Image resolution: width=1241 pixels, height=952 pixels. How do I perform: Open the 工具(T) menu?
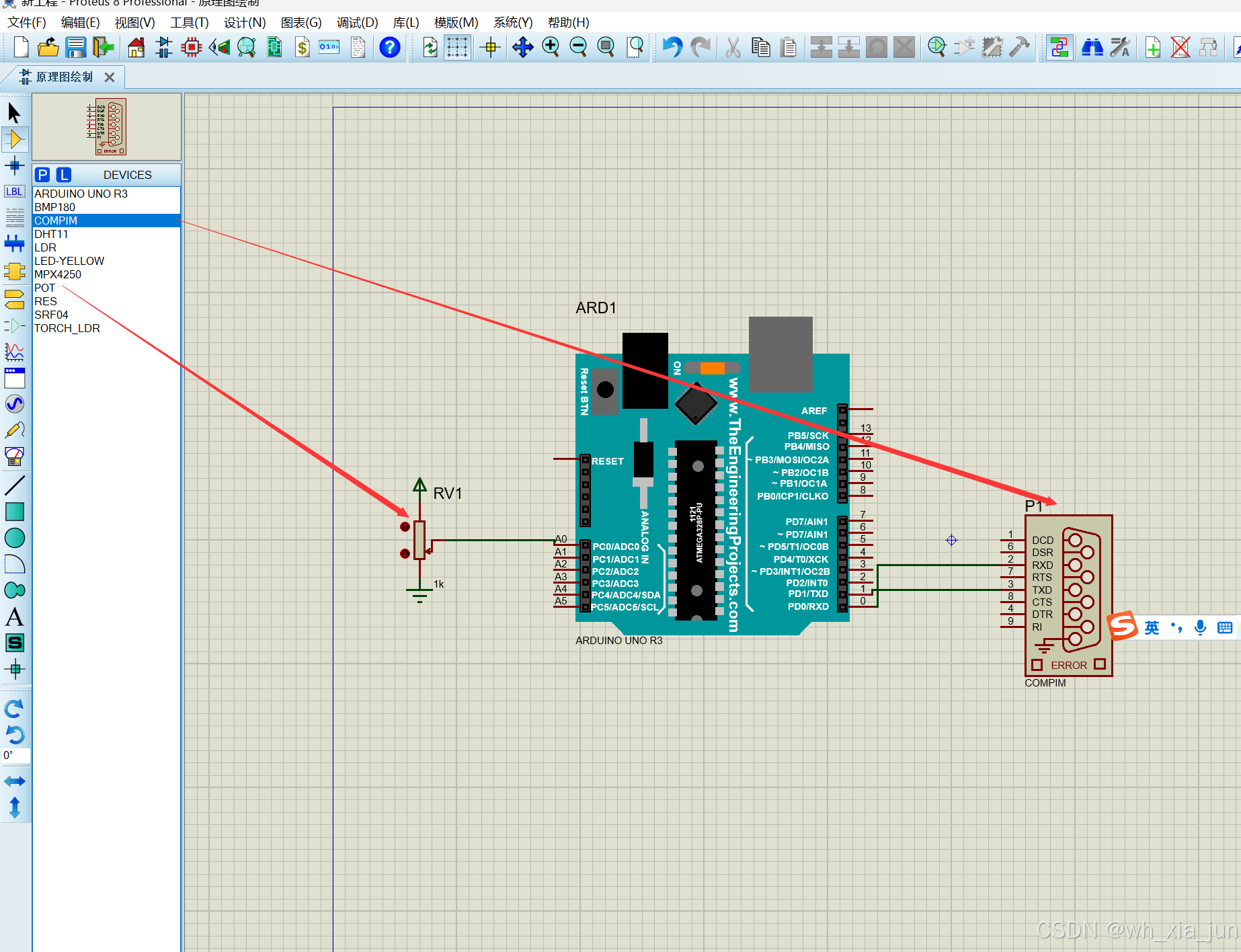pos(189,22)
